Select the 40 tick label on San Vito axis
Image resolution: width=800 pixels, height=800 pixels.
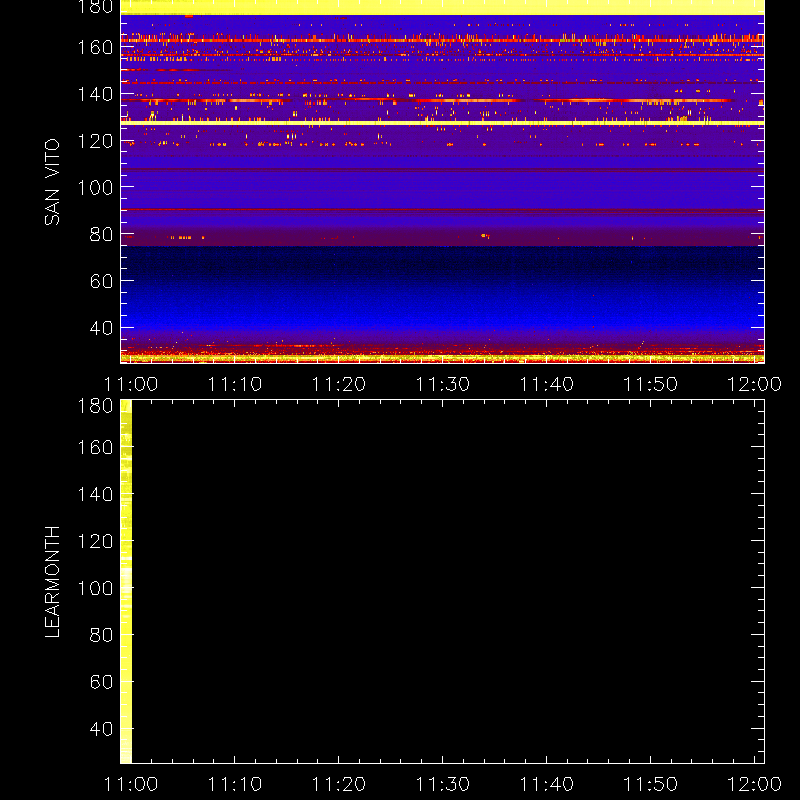click(x=101, y=328)
